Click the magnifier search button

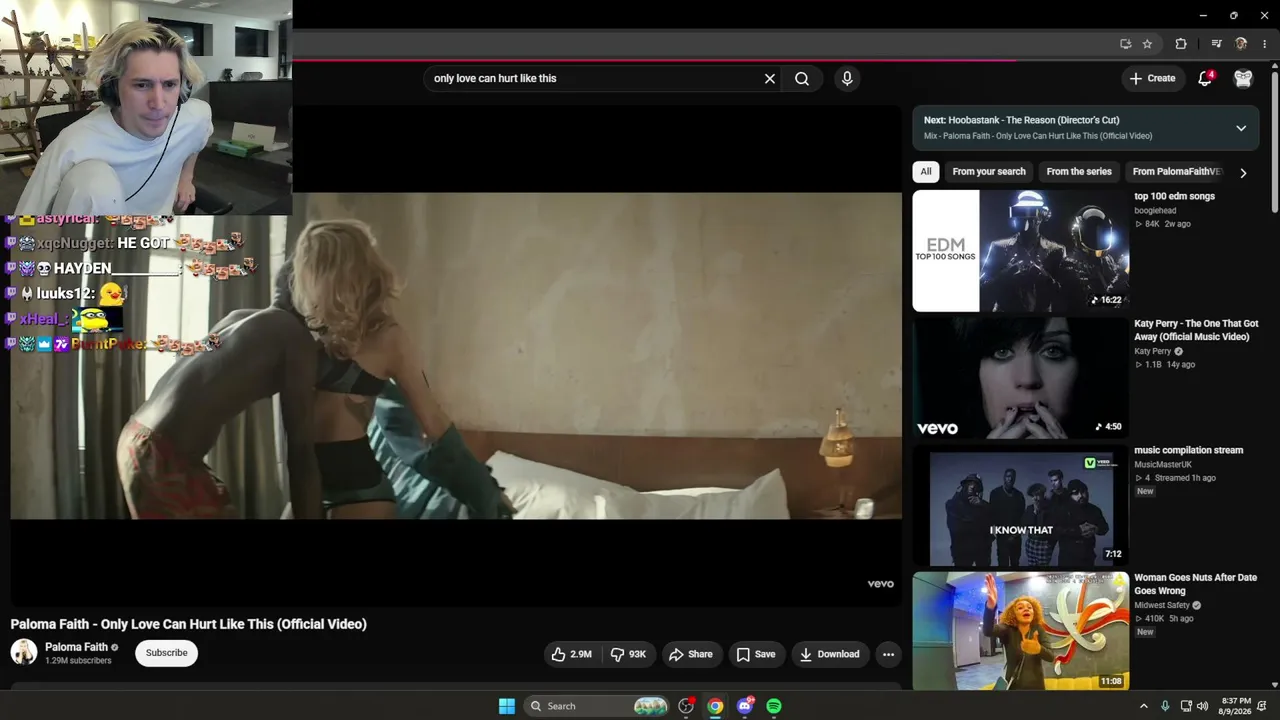click(802, 78)
